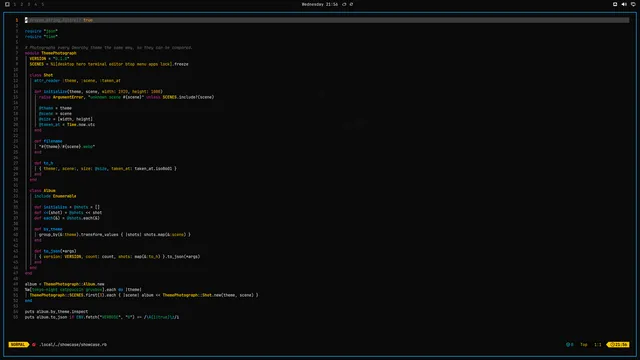Open the display icon at tray end
Viewport: 640px width, 360px height.
[633, 4]
